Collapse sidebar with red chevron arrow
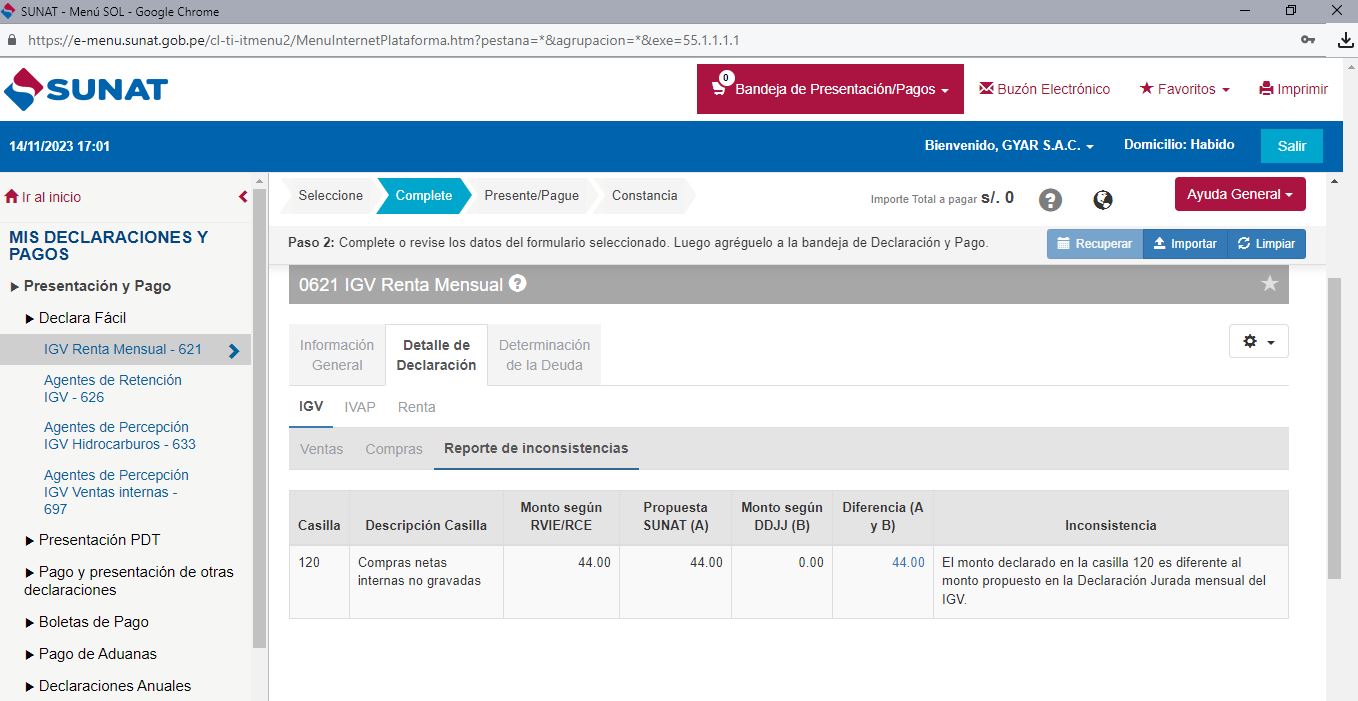Image resolution: width=1358 pixels, height=701 pixels. (x=243, y=197)
